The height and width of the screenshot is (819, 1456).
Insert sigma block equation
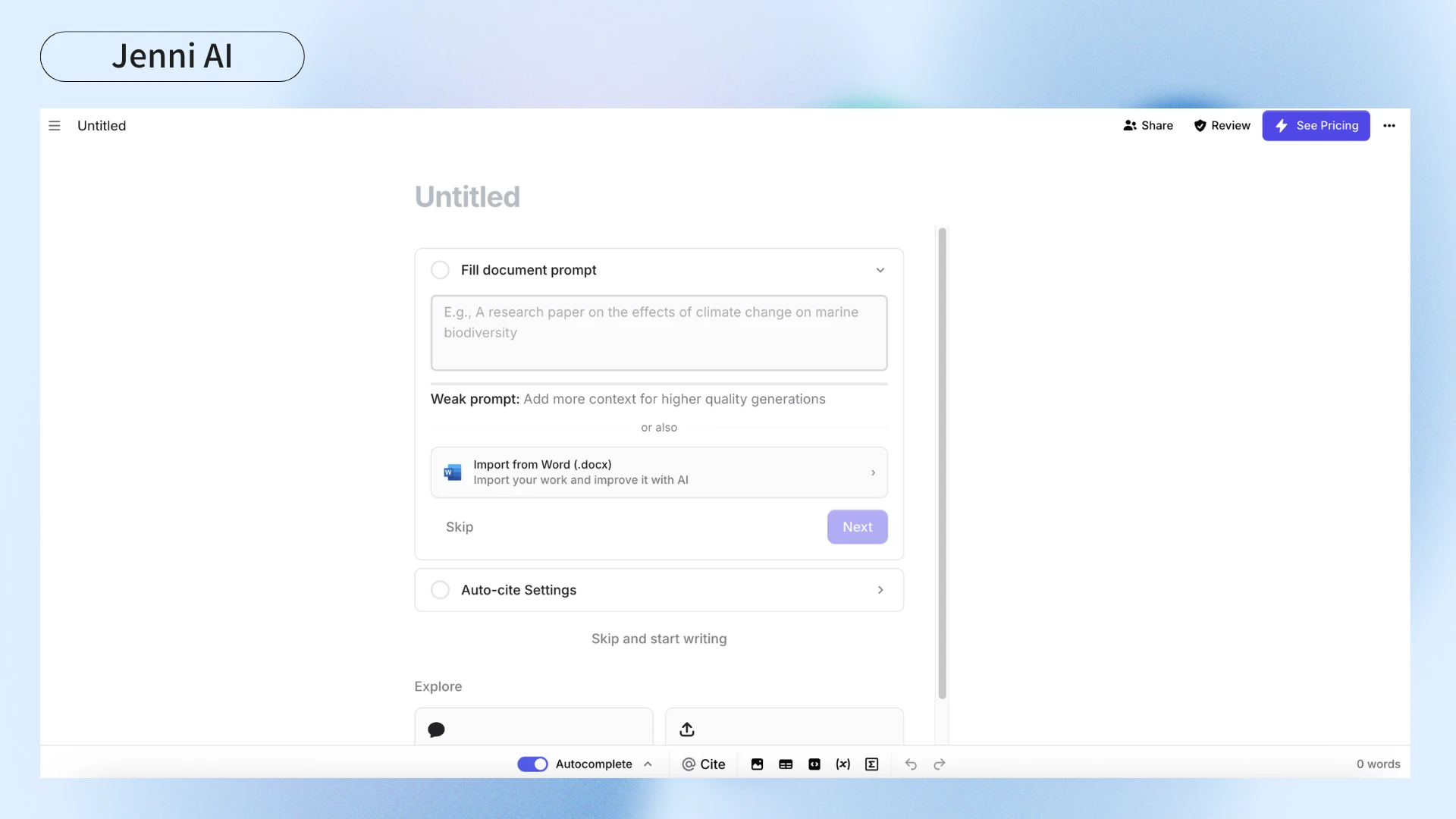[872, 764]
